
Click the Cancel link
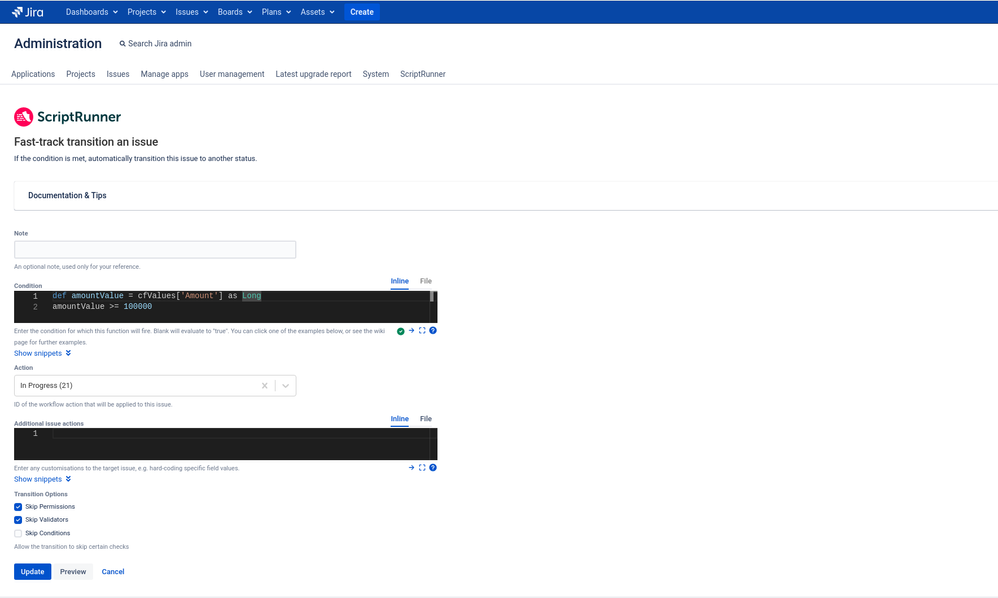[113, 571]
